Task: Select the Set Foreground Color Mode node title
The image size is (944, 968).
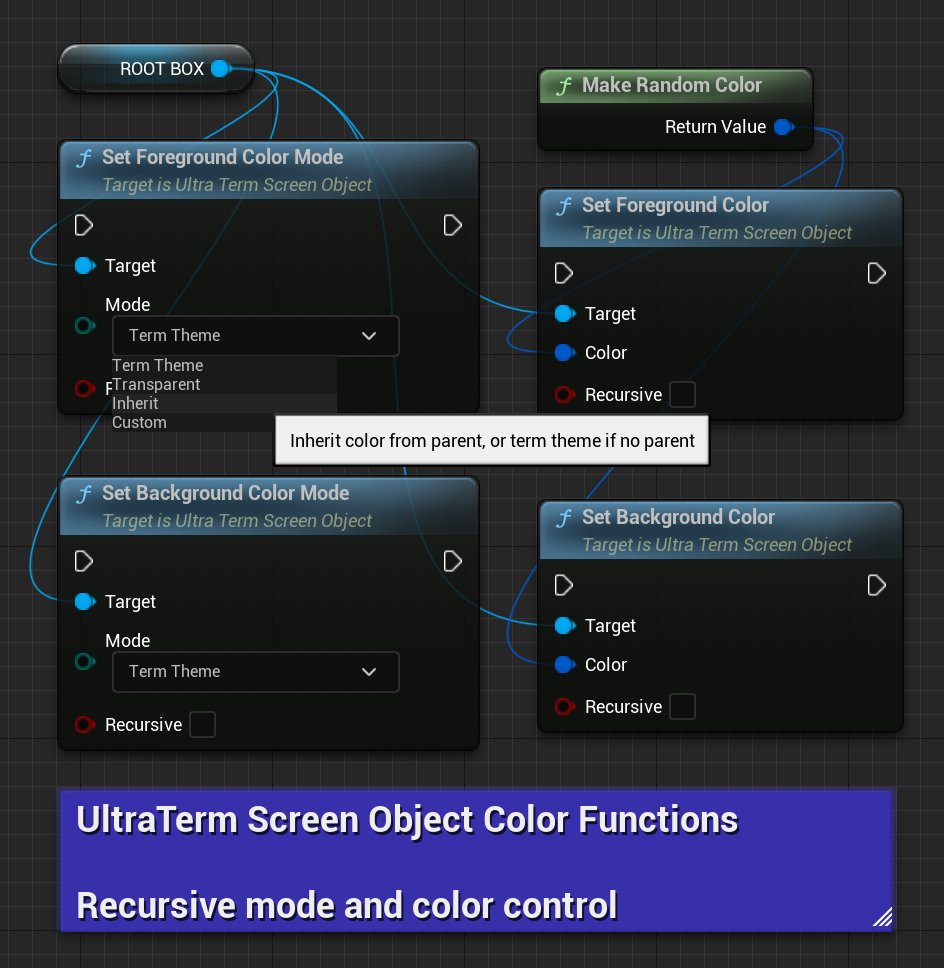Action: point(222,157)
